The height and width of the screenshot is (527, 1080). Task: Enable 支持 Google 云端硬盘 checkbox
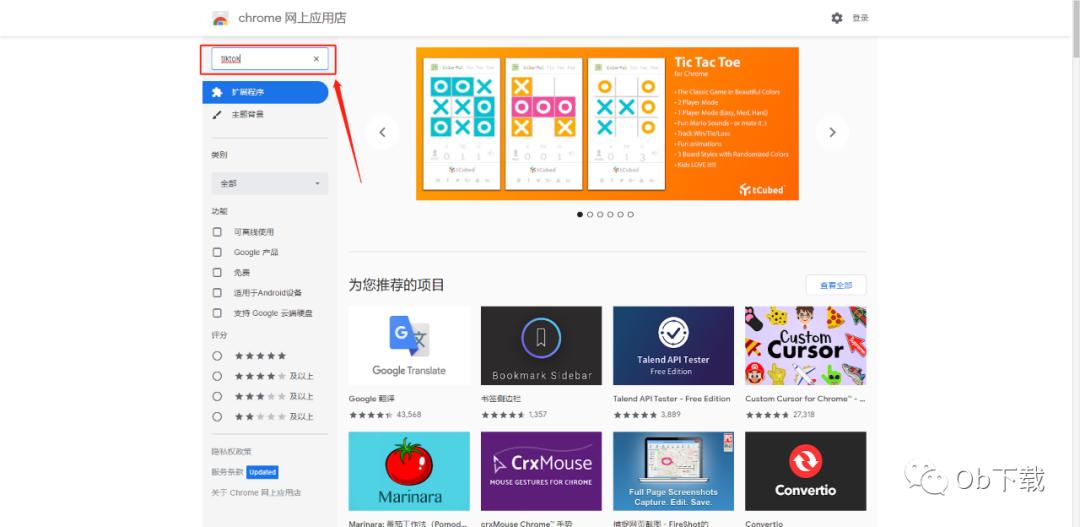(x=218, y=313)
